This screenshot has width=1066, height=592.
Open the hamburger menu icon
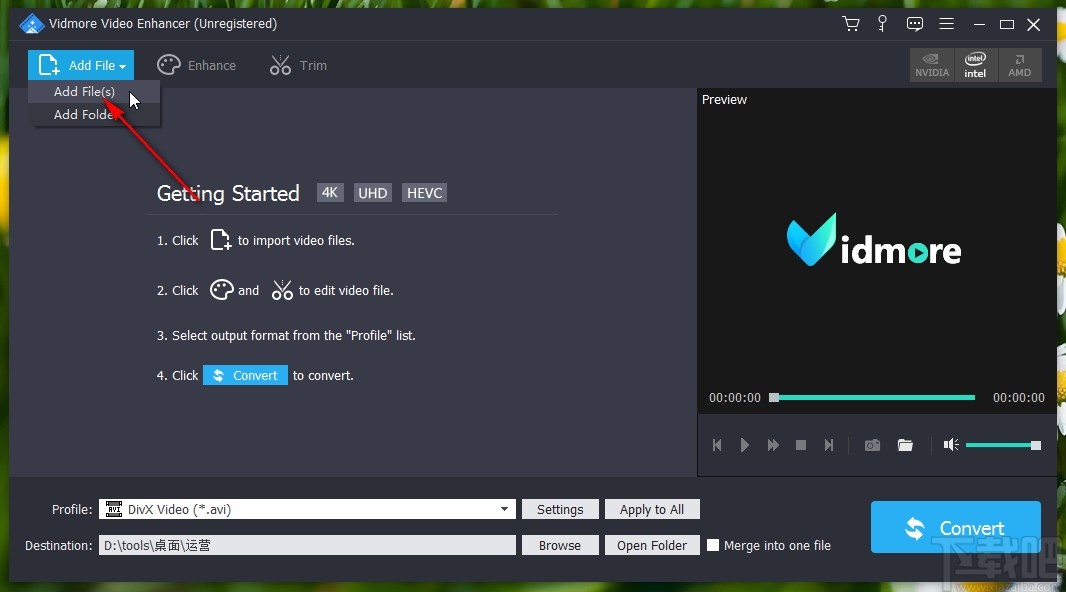946,24
